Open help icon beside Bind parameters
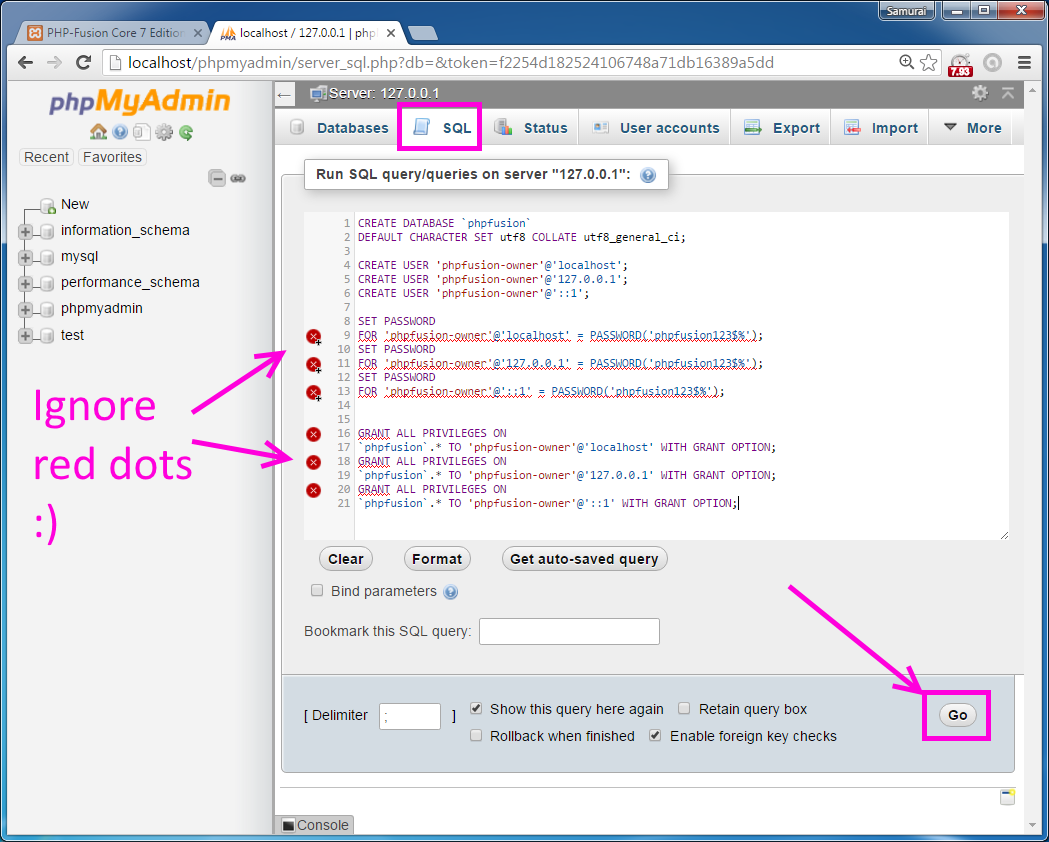The image size is (1049, 842). (451, 592)
